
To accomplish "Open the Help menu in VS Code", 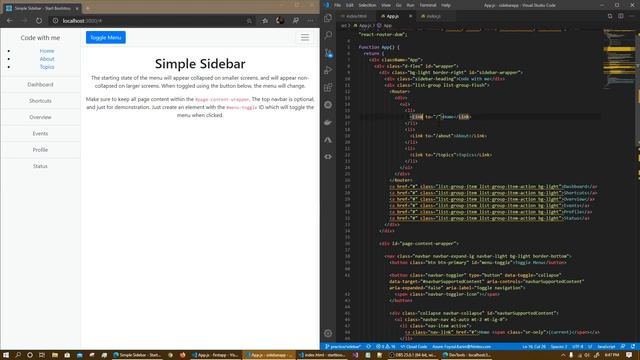I will [446, 5].
